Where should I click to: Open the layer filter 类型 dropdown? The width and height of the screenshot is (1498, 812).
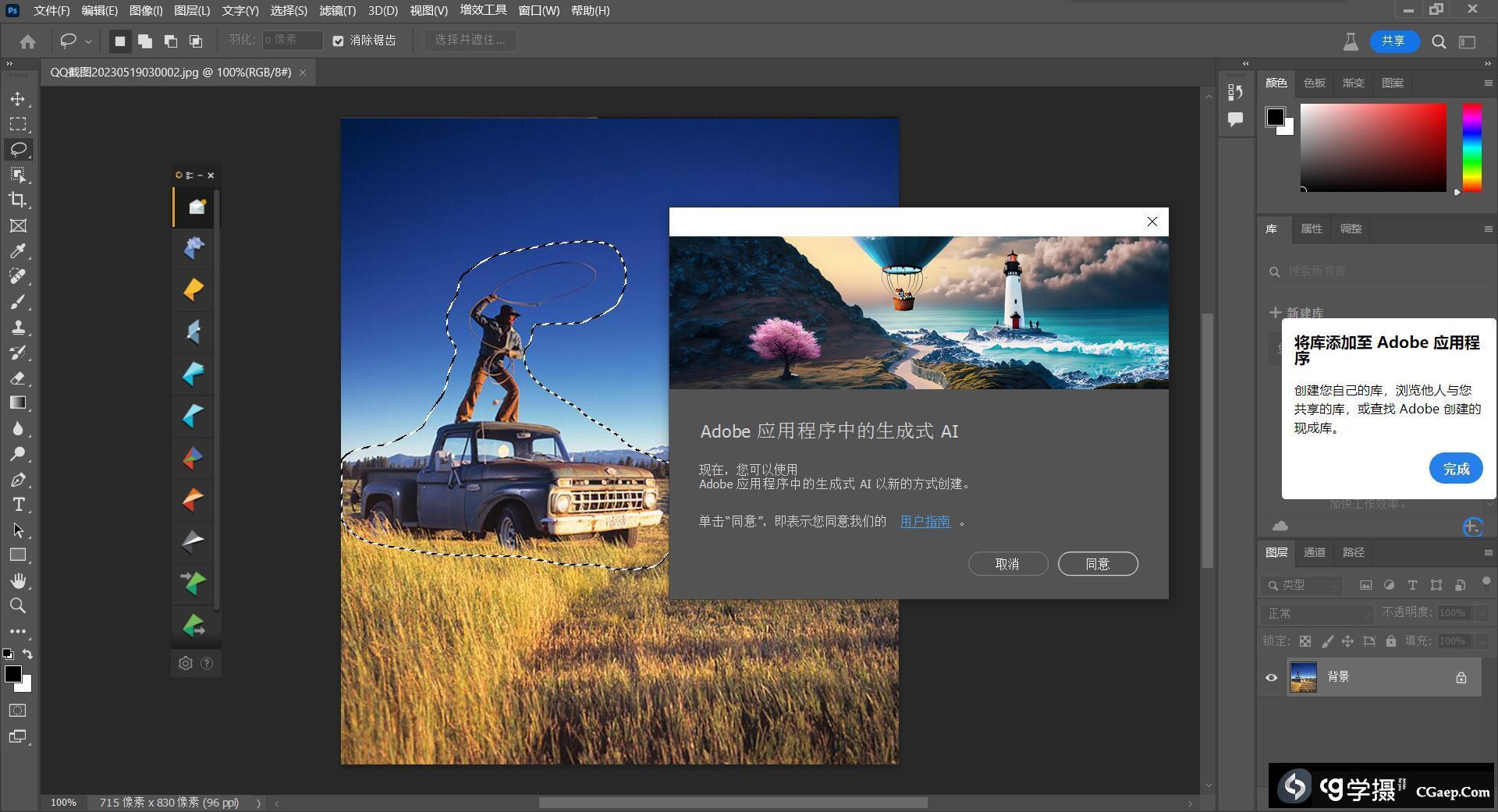point(1303,585)
